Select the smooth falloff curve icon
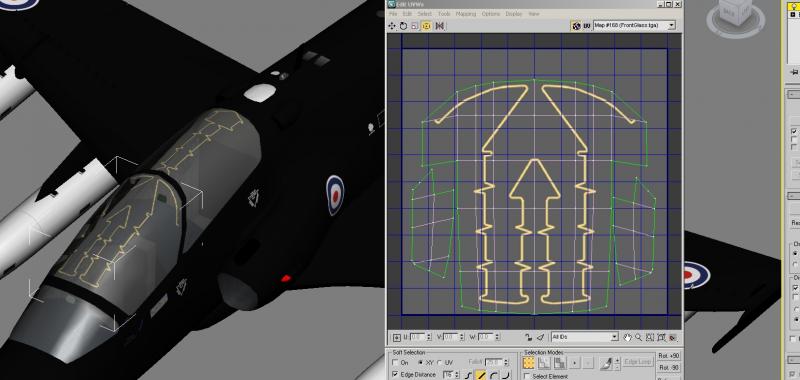Viewport: 800px width, 380px height. coord(468,375)
